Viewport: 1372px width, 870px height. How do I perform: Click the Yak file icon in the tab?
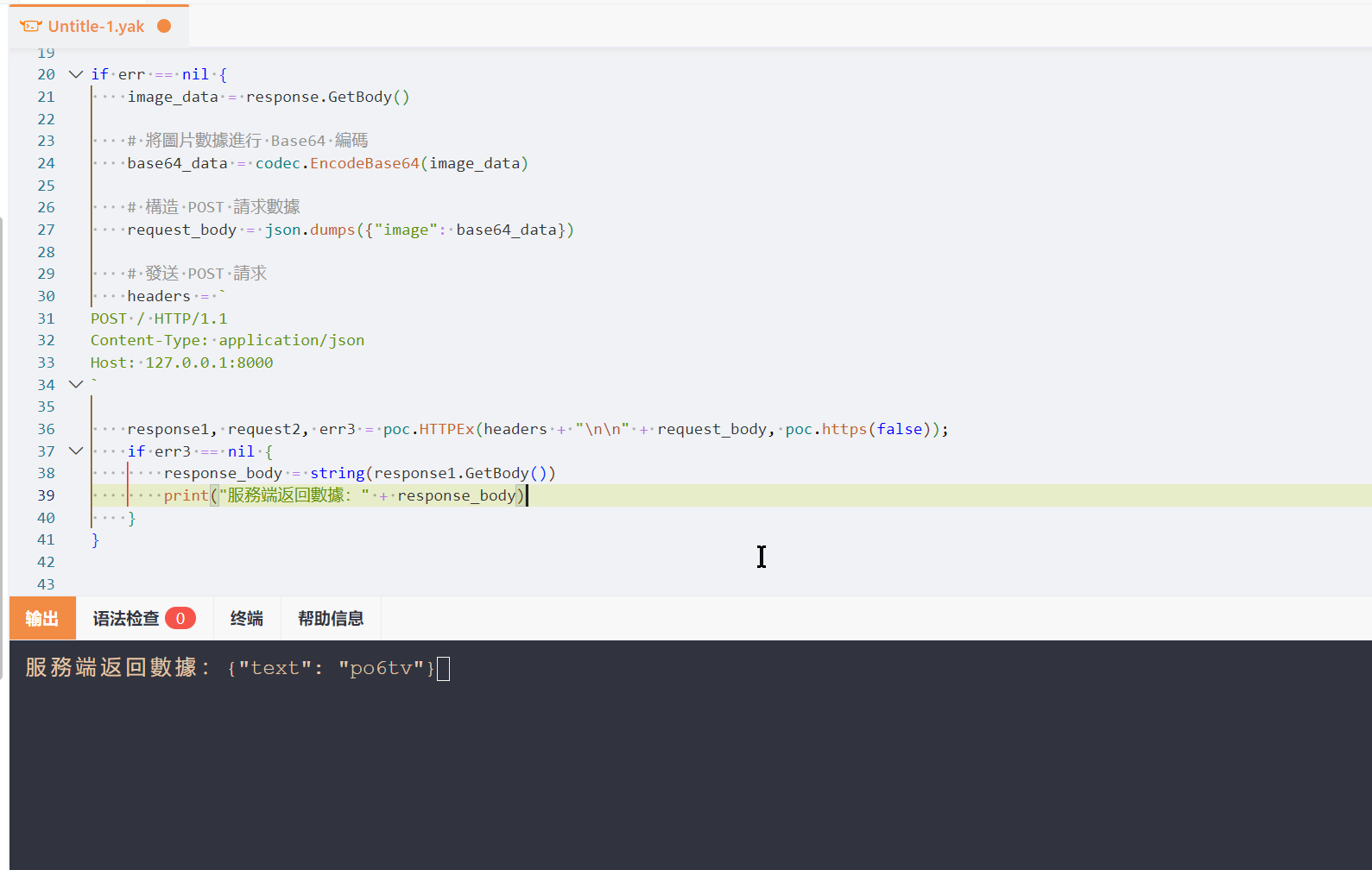[x=31, y=26]
